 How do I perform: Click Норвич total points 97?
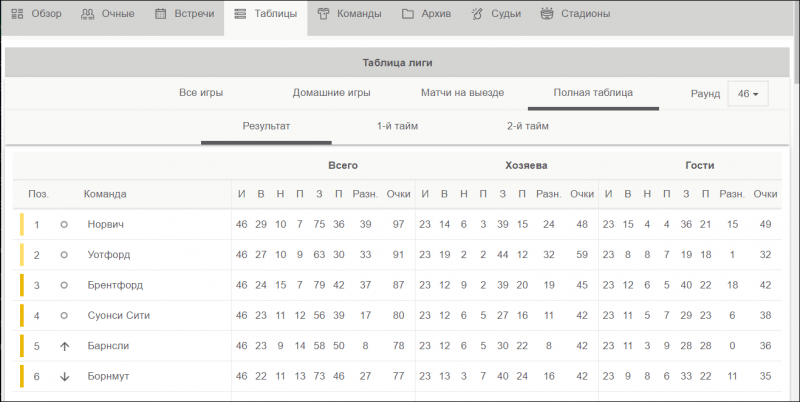[x=398, y=224]
